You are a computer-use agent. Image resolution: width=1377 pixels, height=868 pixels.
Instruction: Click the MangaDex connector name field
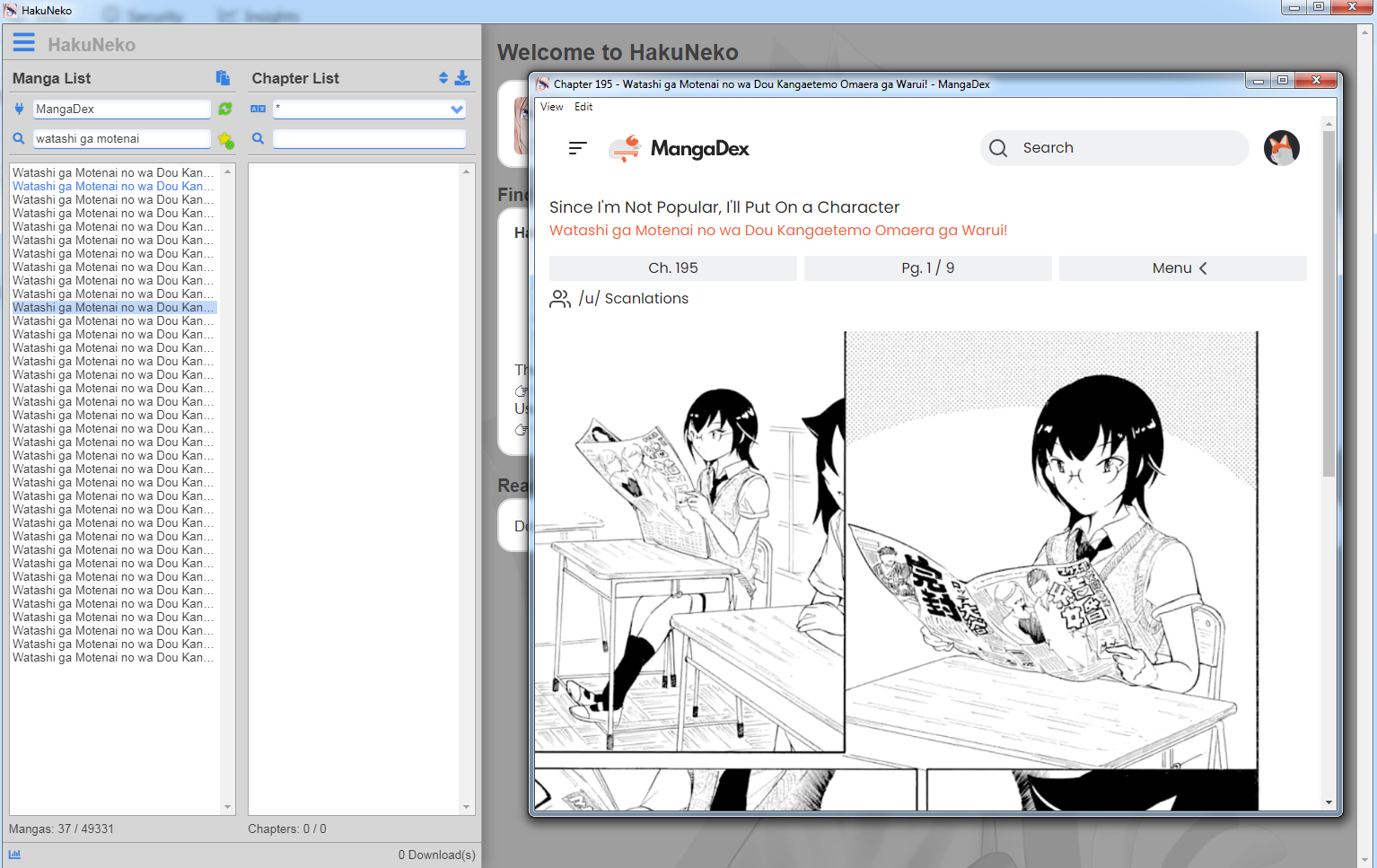click(122, 109)
